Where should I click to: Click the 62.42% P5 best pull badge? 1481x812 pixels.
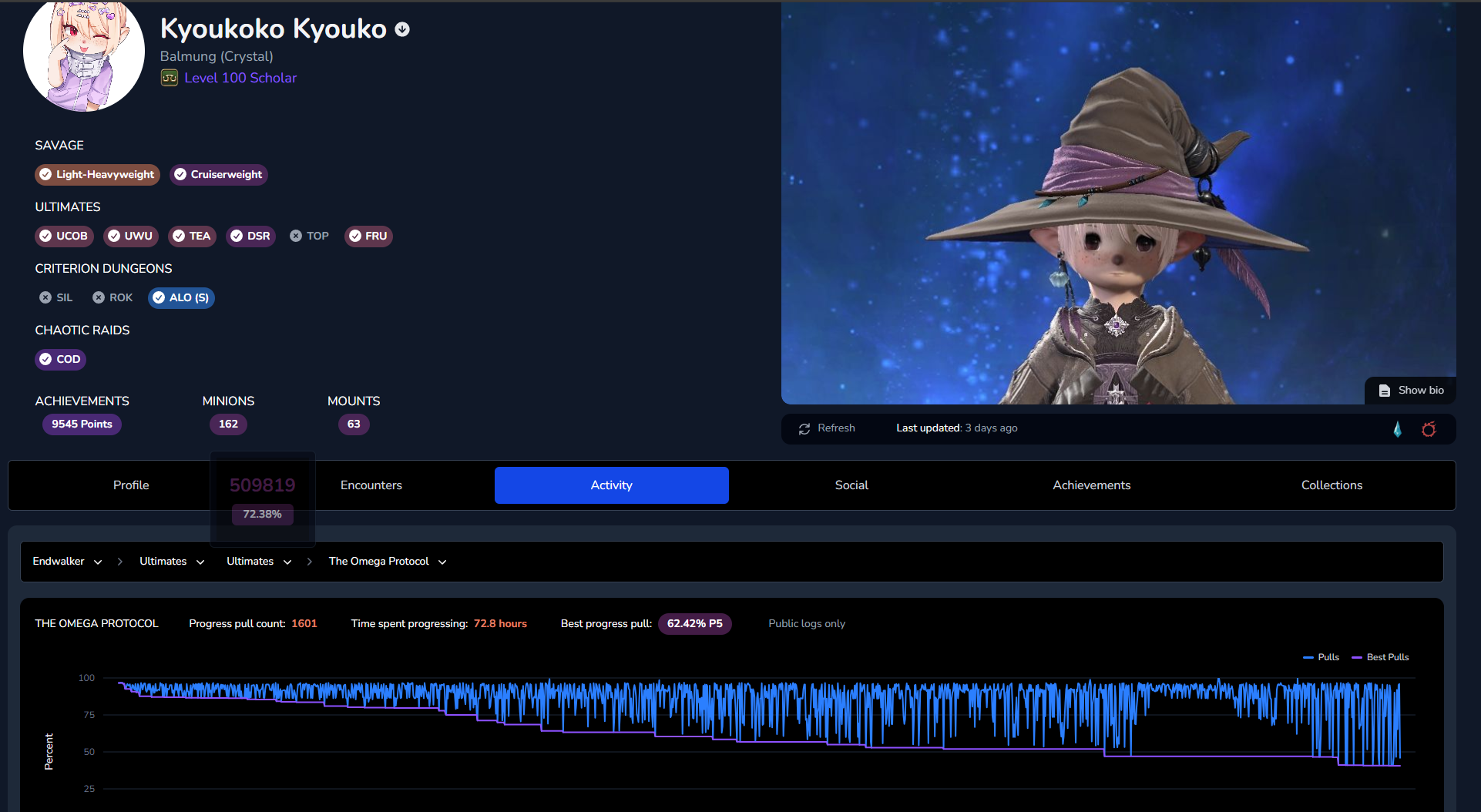point(695,624)
